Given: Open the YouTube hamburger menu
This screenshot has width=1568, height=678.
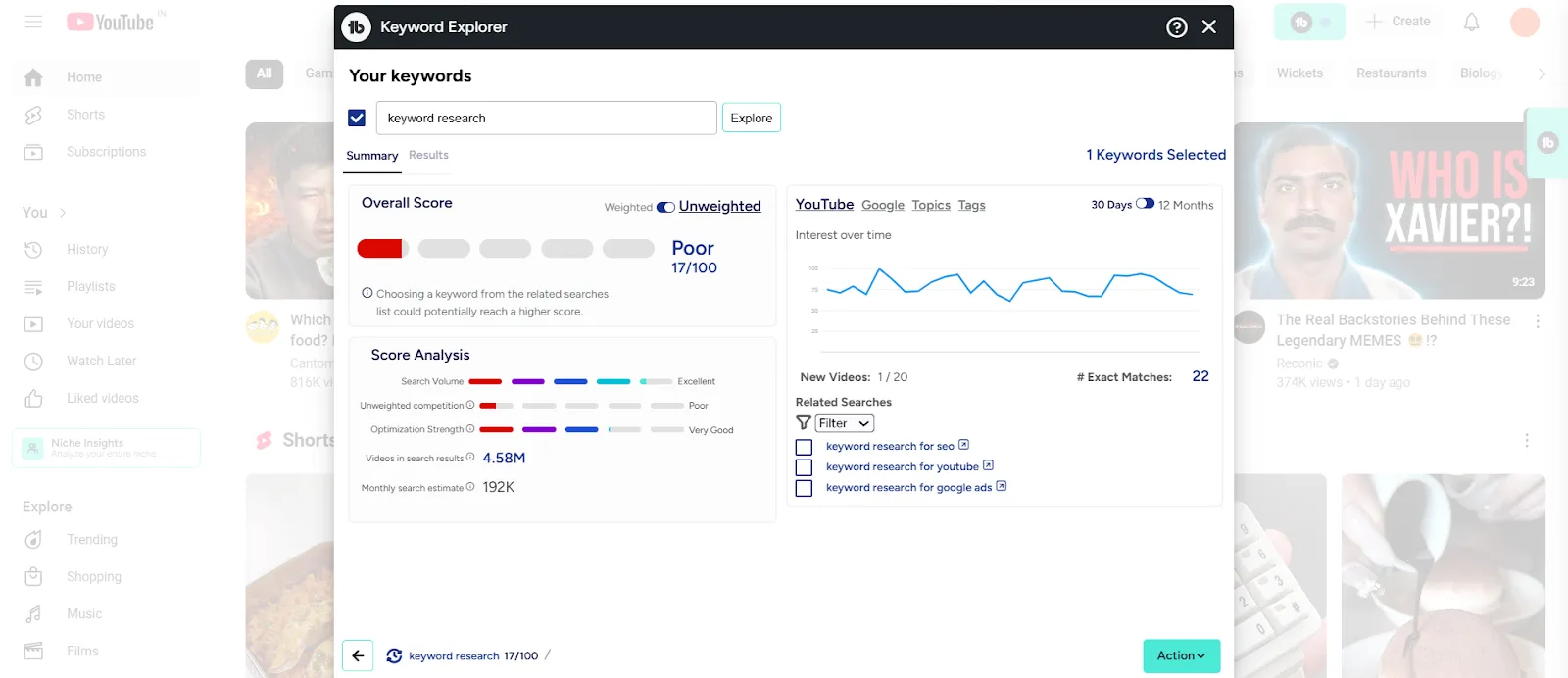Looking at the screenshot, I should click(x=33, y=22).
